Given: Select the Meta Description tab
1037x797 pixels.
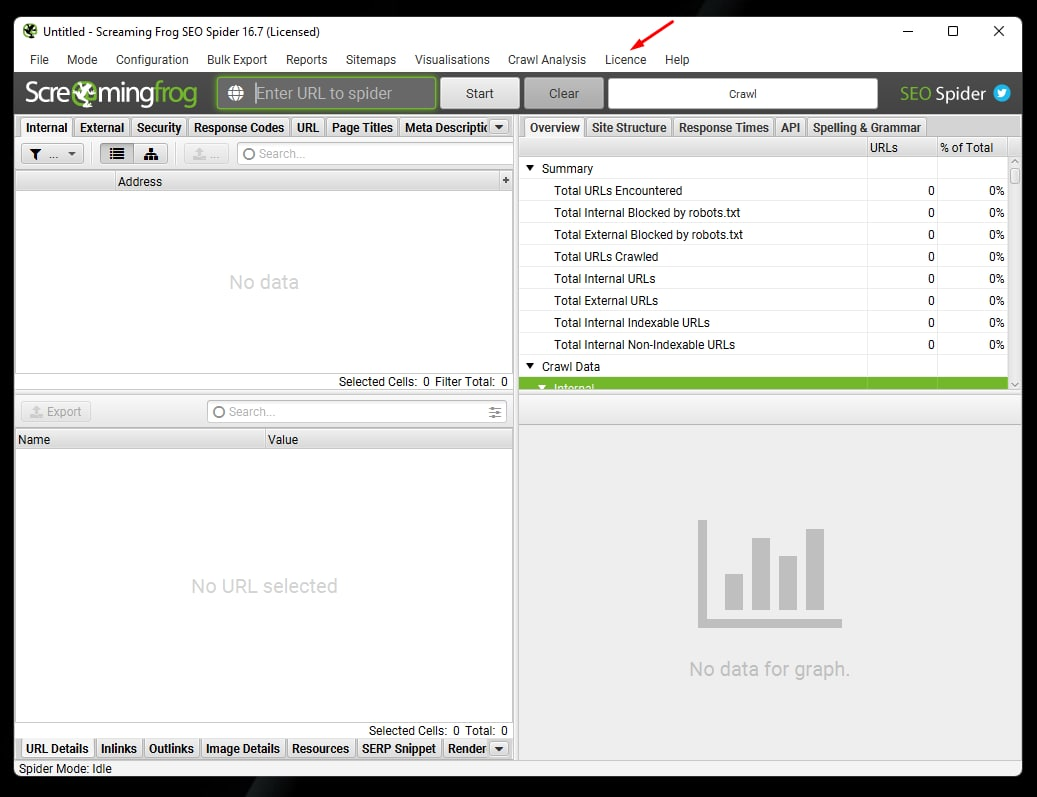Looking at the screenshot, I should pos(446,127).
